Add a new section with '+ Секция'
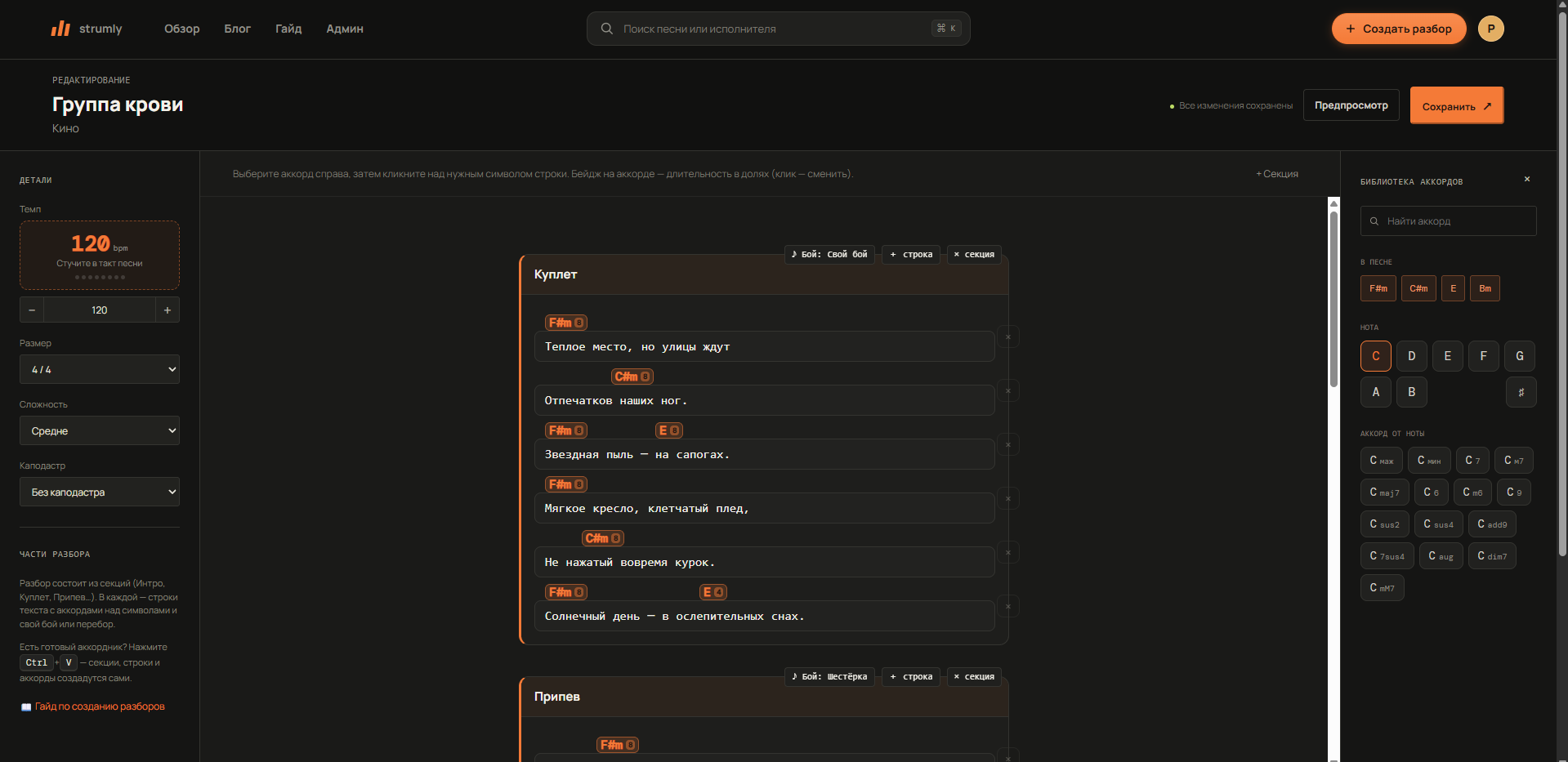The height and width of the screenshot is (762, 1568). pyautogui.click(x=1277, y=174)
